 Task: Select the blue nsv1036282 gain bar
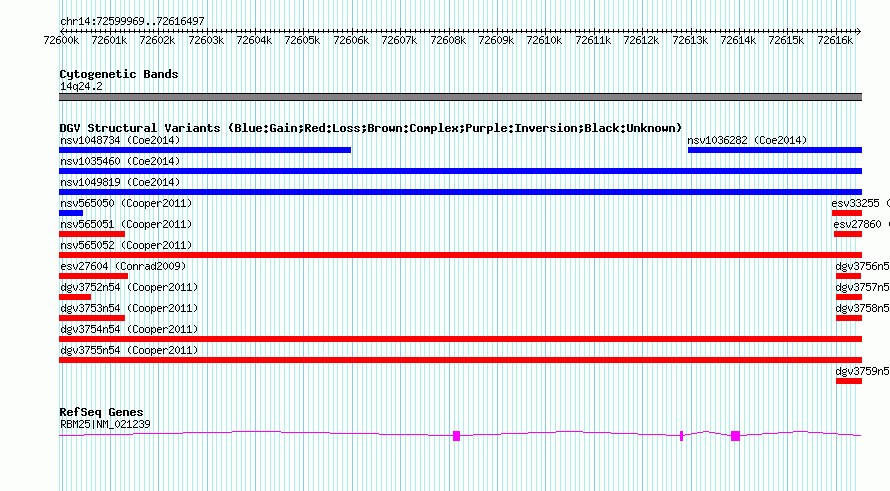[x=775, y=150]
